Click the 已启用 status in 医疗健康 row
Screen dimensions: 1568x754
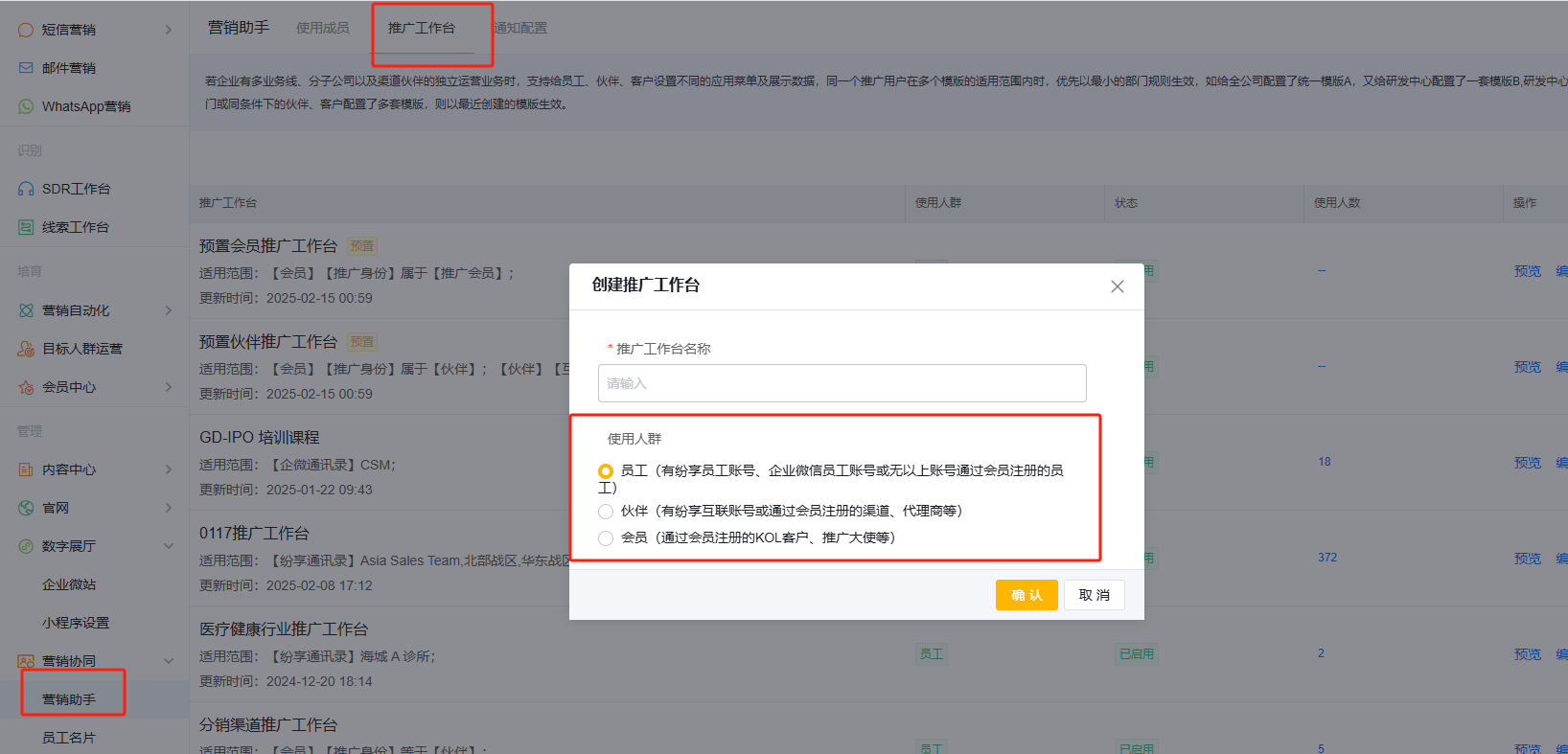pyautogui.click(x=1137, y=654)
